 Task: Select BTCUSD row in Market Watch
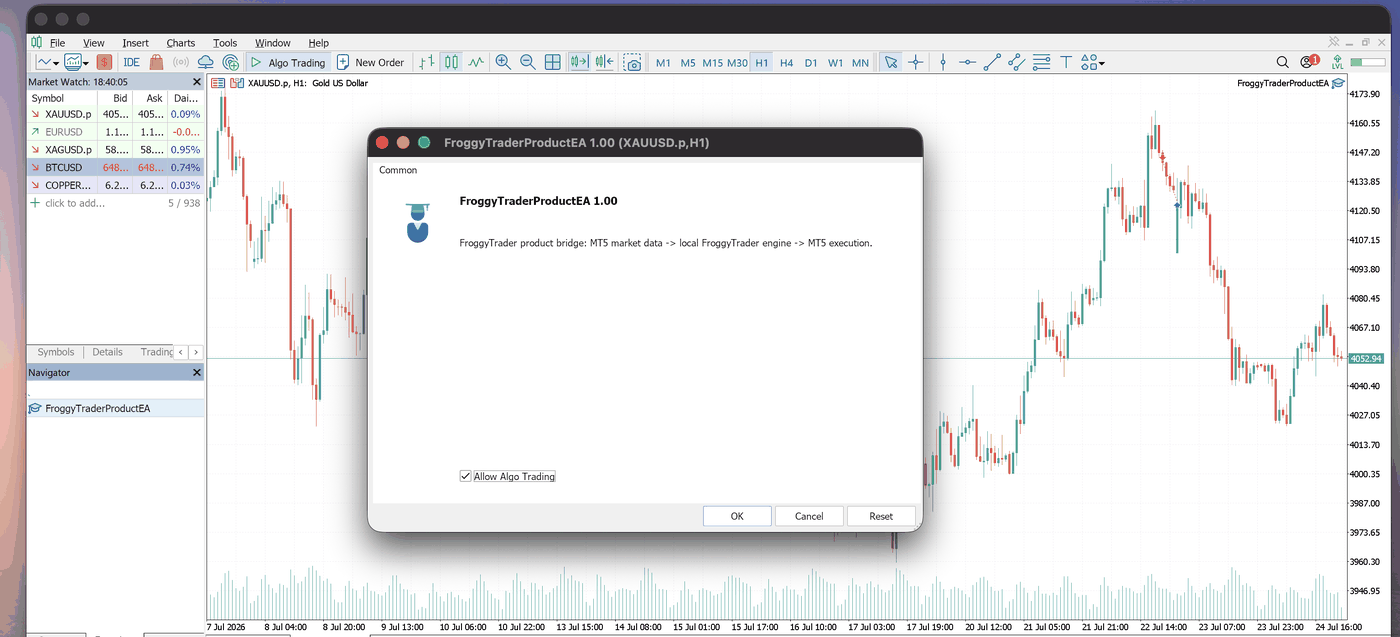click(x=115, y=167)
